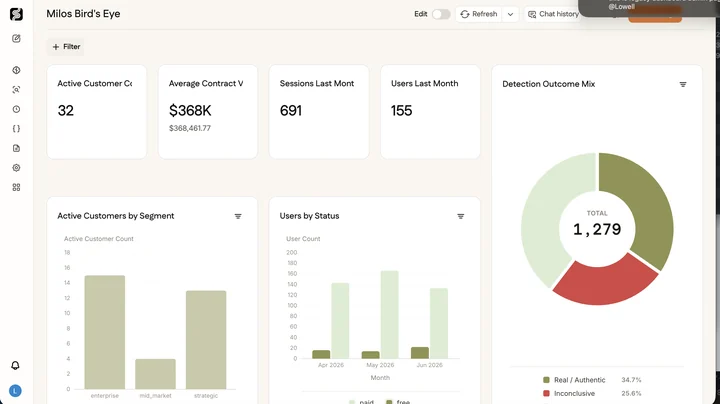
Task: Open Active Customers by Segment filter icon
Action: 238,216
